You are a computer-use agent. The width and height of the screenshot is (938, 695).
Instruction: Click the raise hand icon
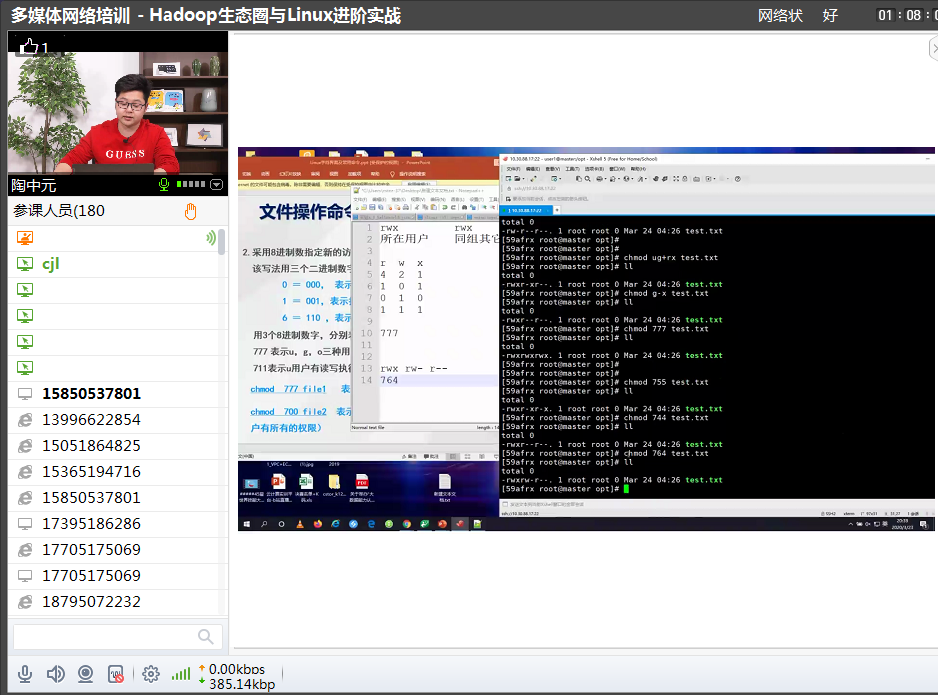(x=191, y=211)
